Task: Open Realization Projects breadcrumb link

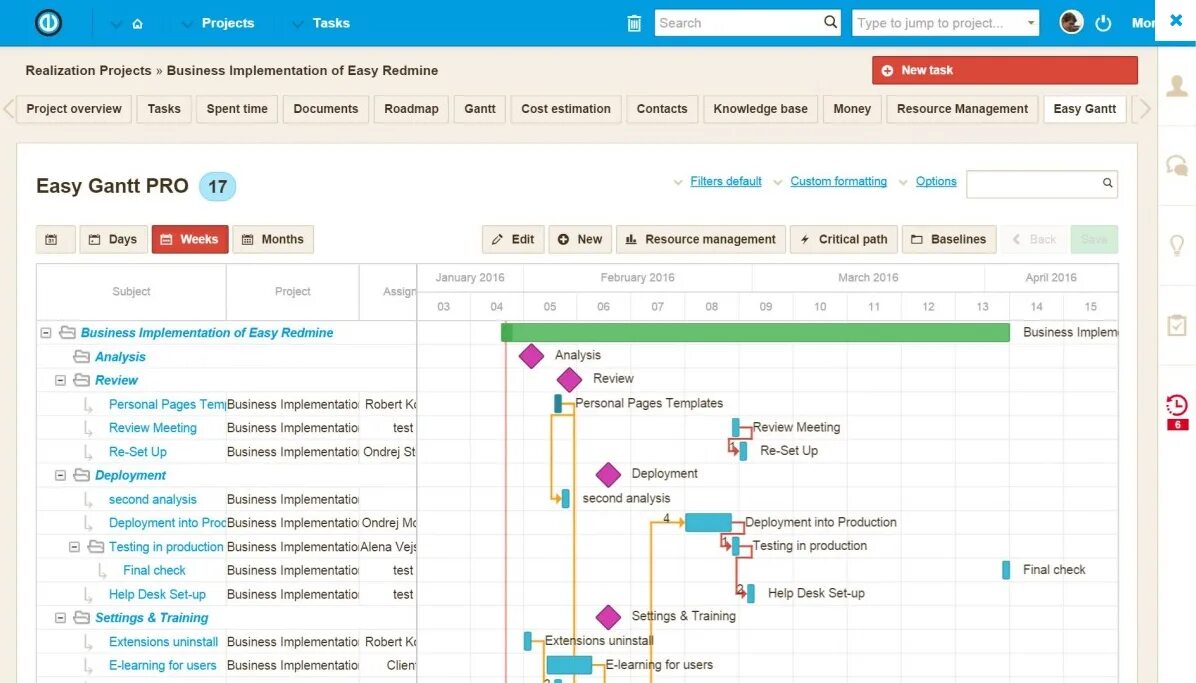Action: click(88, 70)
